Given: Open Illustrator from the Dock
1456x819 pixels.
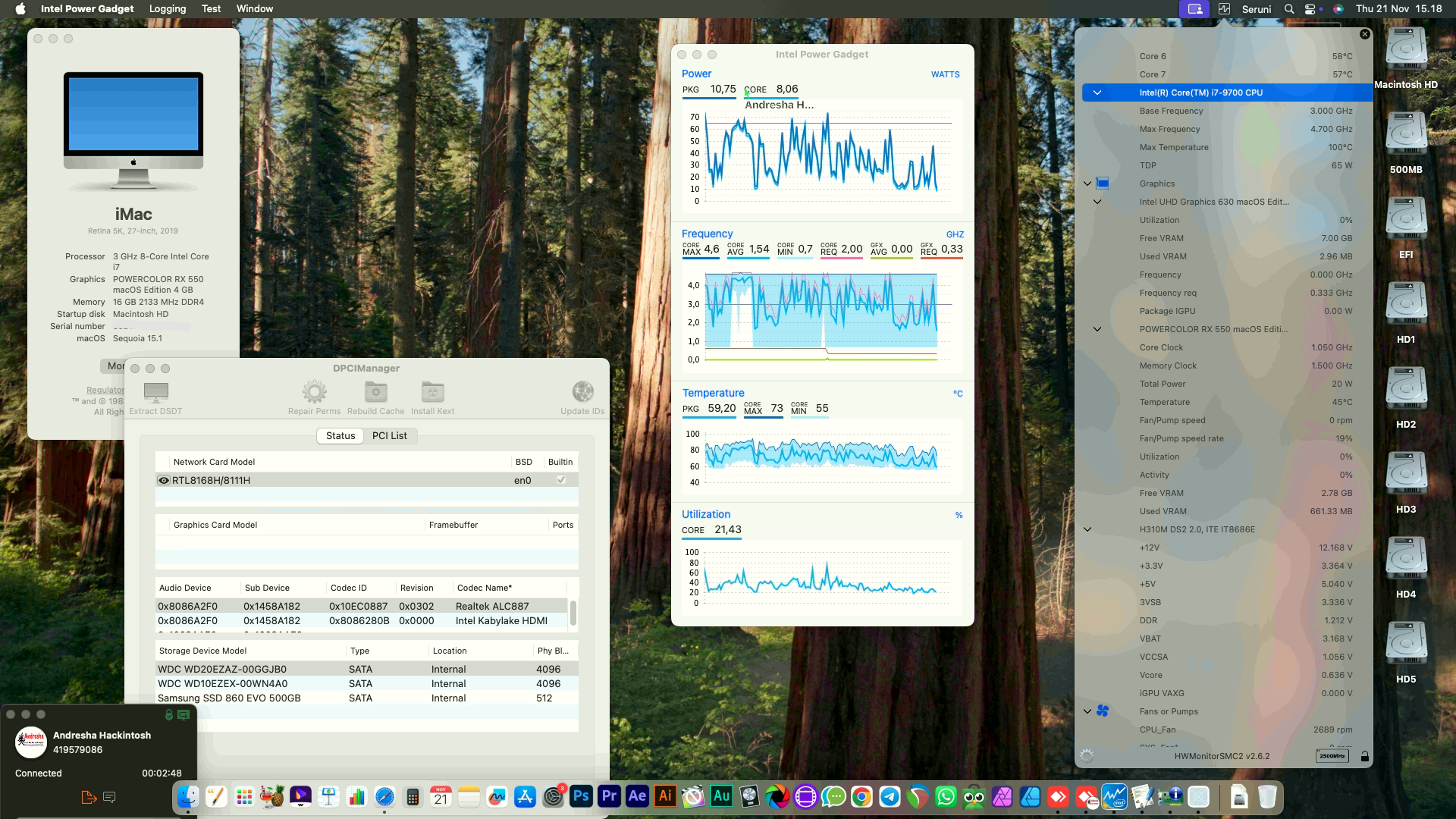Looking at the screenshot, I should coord(665,796).
